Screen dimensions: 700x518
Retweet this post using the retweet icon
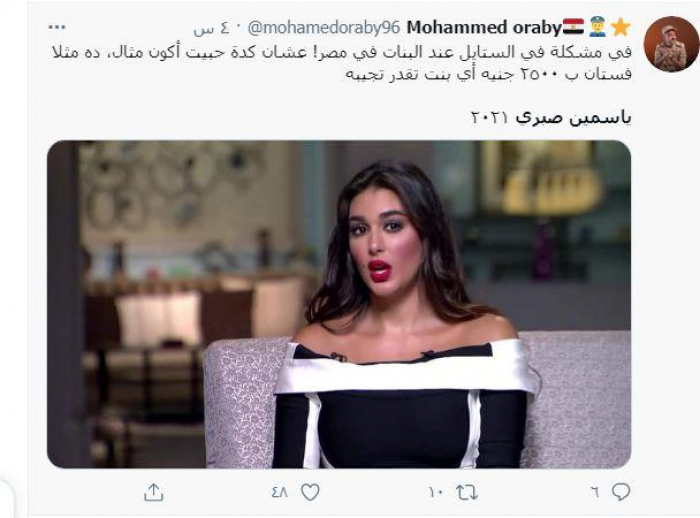(x=467, y=493)
